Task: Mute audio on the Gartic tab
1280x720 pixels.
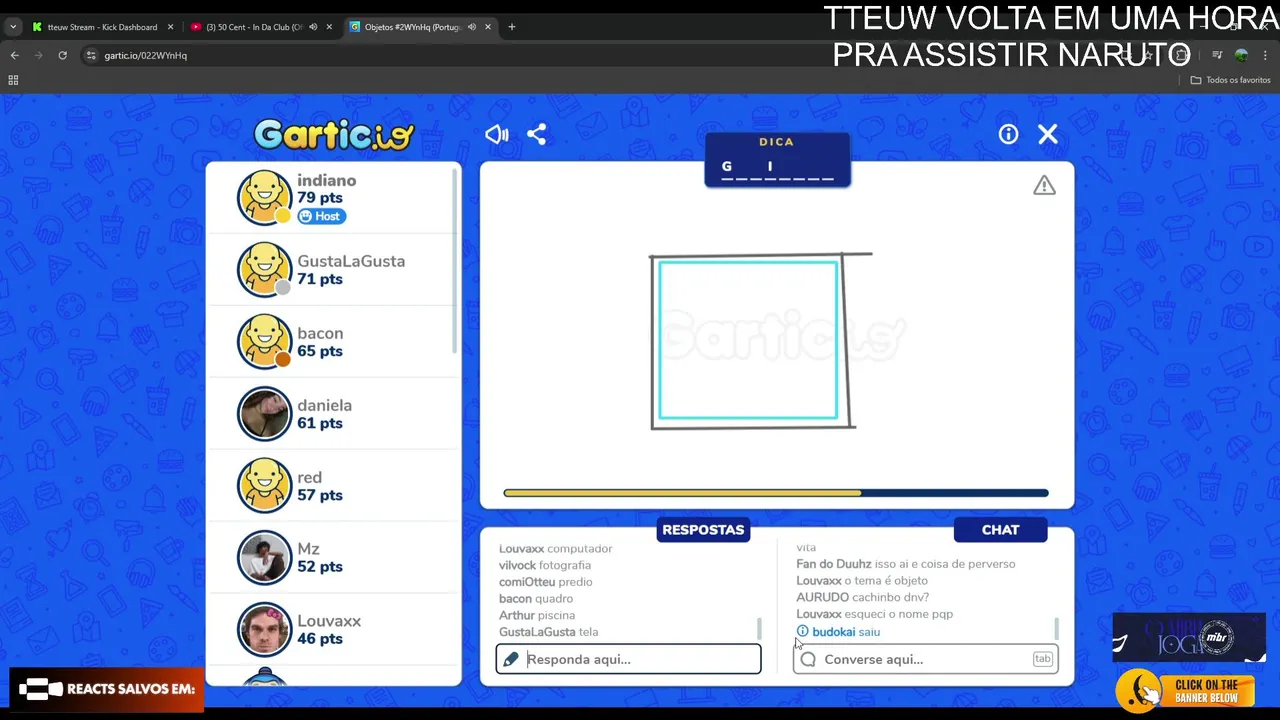Action: pyautogui.click(x=472, y=27)
